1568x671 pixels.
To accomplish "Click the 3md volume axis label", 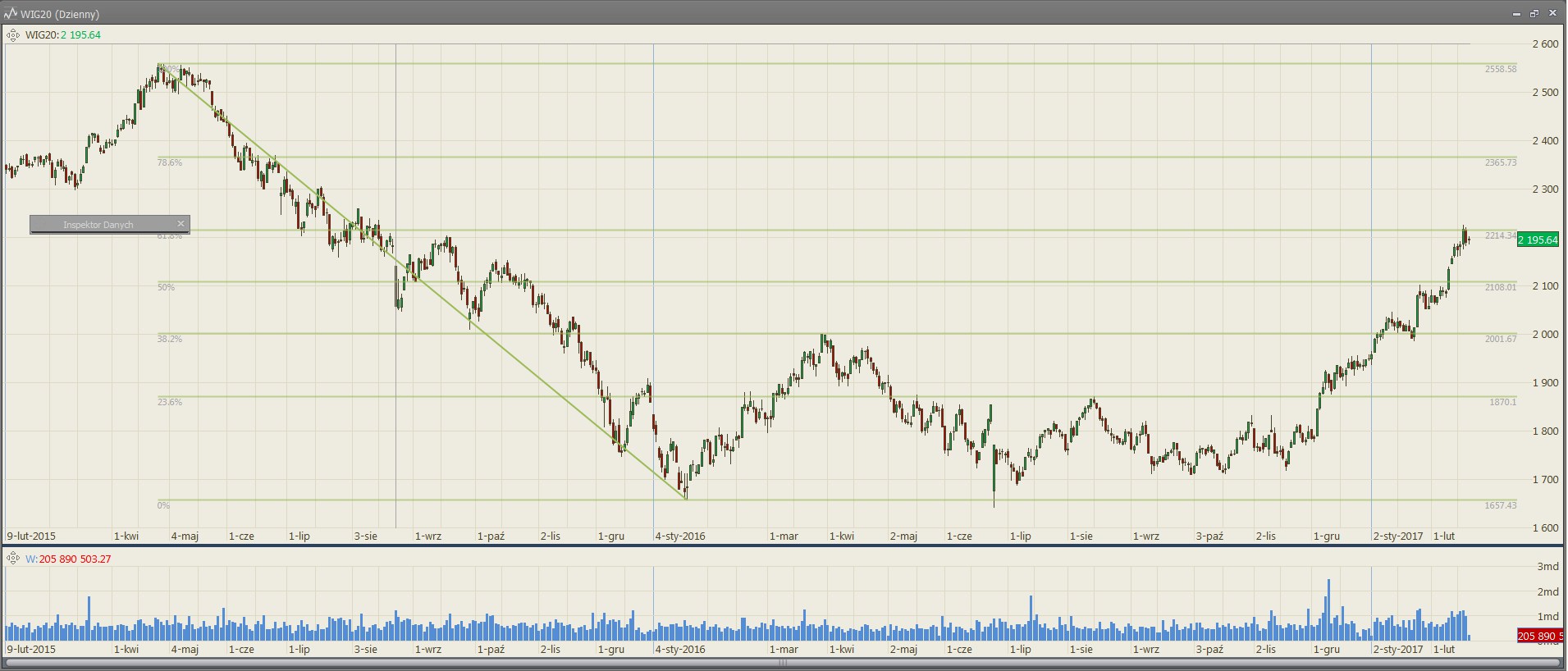I will [1547, 567].
